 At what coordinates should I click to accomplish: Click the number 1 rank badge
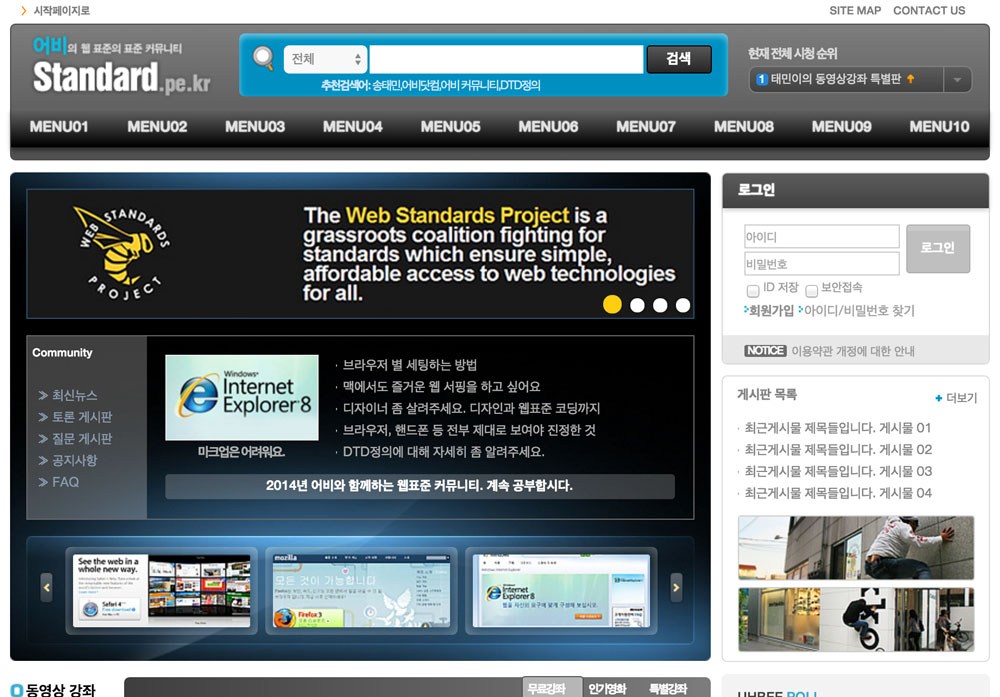pos(761,79)
